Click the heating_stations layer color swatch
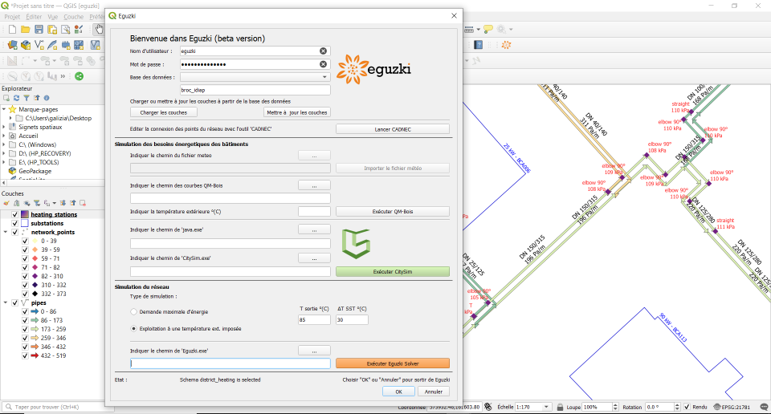The width and height of the screenshot is (771, 414). [x=24, y=214]
